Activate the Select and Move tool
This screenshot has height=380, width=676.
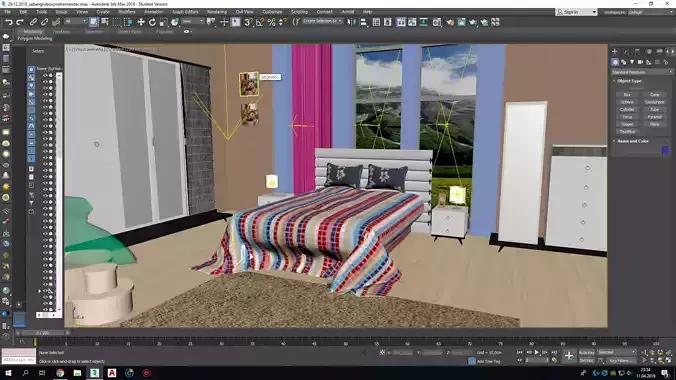(x=141, y=22)
